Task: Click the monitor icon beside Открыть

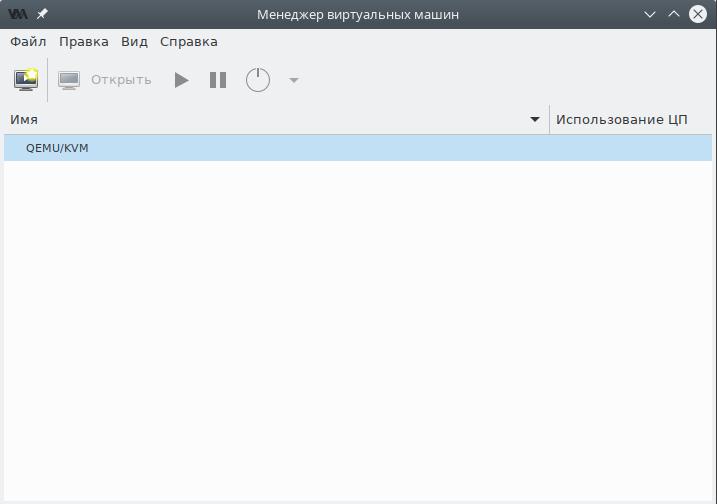Action: pos(69,80)
